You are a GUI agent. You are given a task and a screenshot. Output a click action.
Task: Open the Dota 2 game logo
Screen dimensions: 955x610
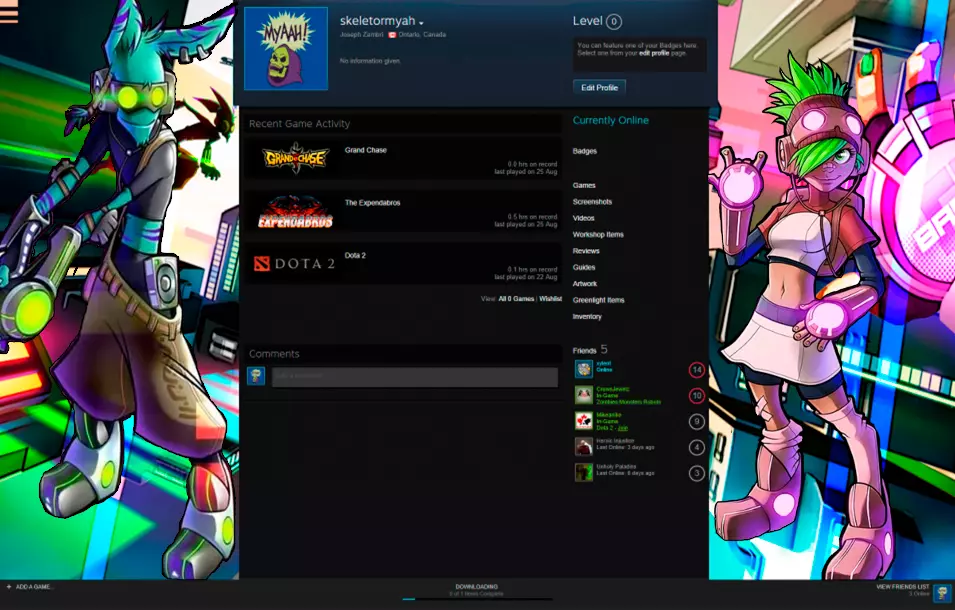click(x=294, y=264)
